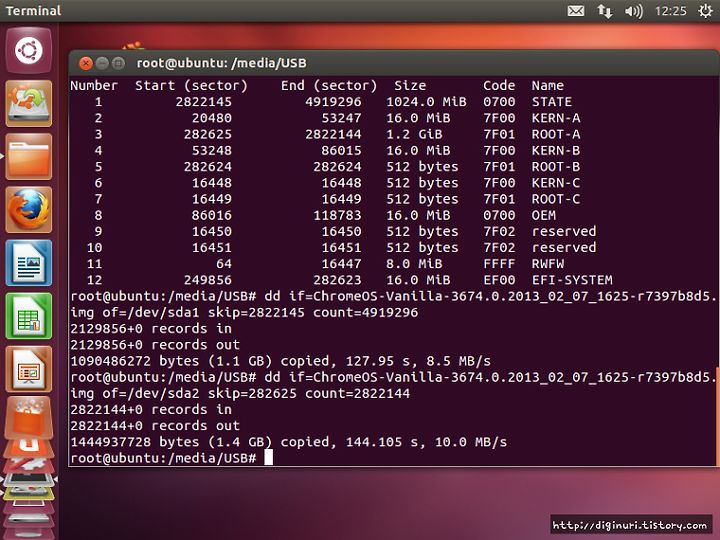
Task: Click the '2129856+0 records in' line
Action: point(151,328)
